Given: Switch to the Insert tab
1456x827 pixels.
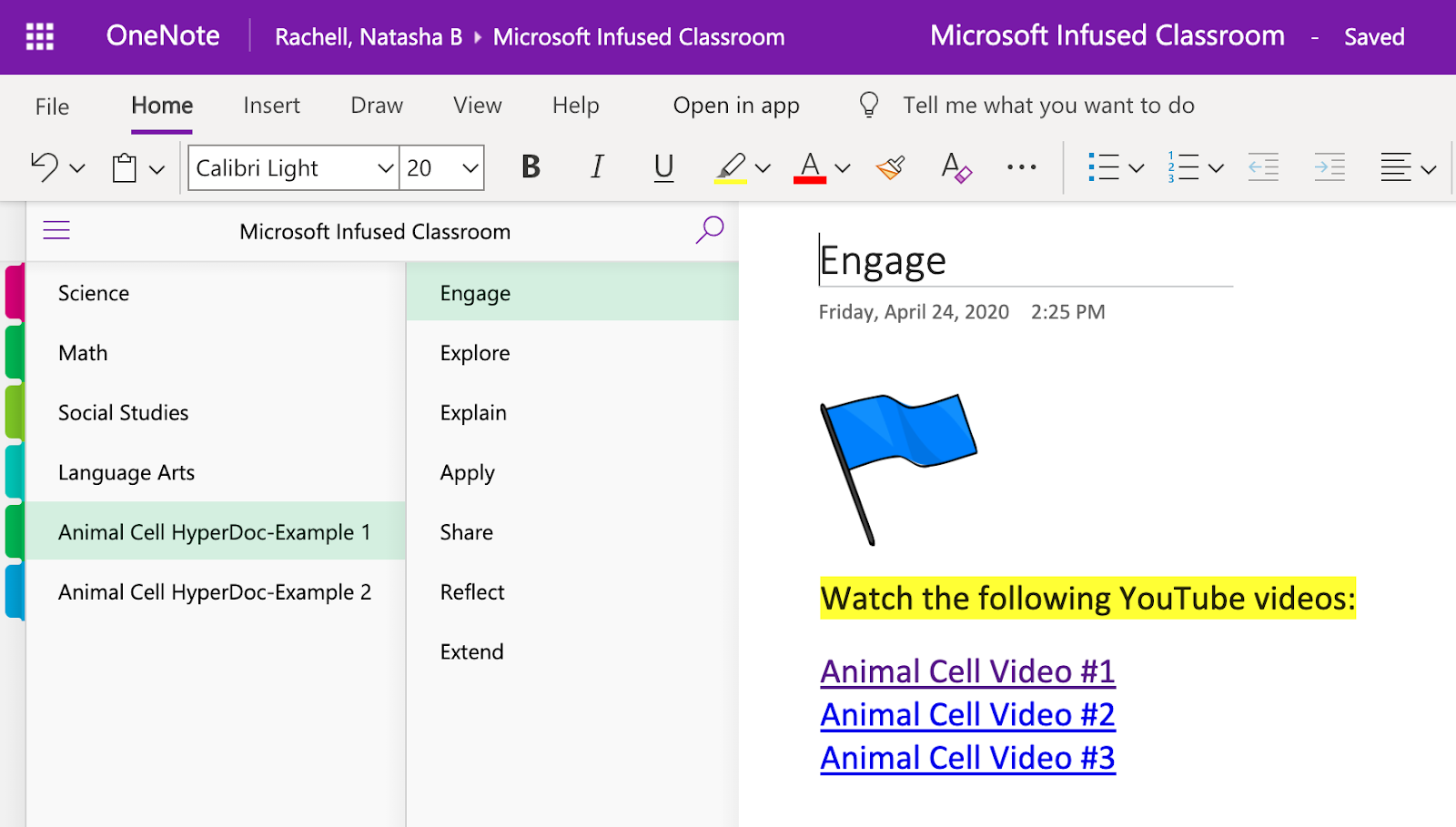Looking at the screenshot, I should point(271,106).
